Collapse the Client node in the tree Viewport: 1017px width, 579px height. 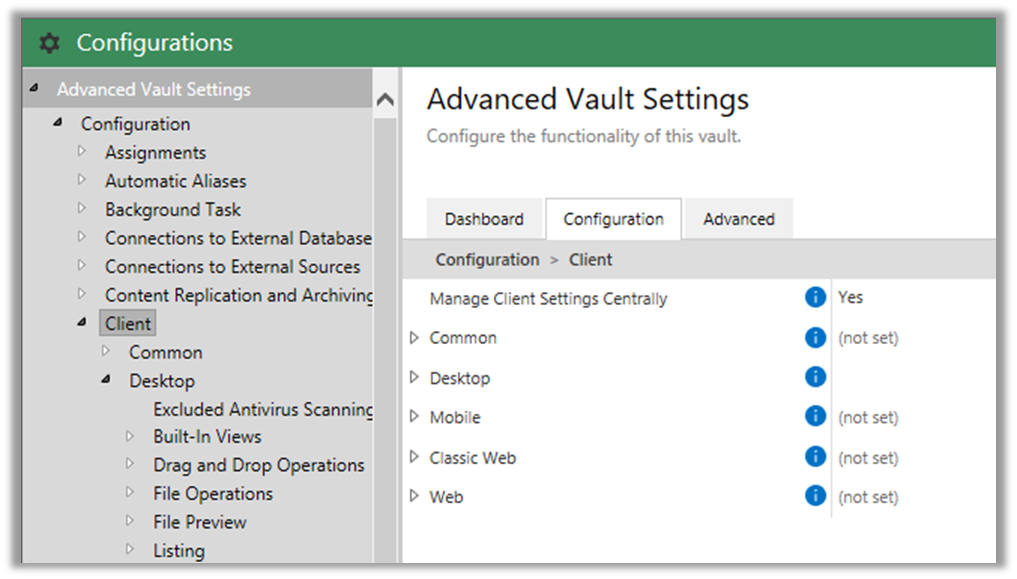click(x=82, y=322)
